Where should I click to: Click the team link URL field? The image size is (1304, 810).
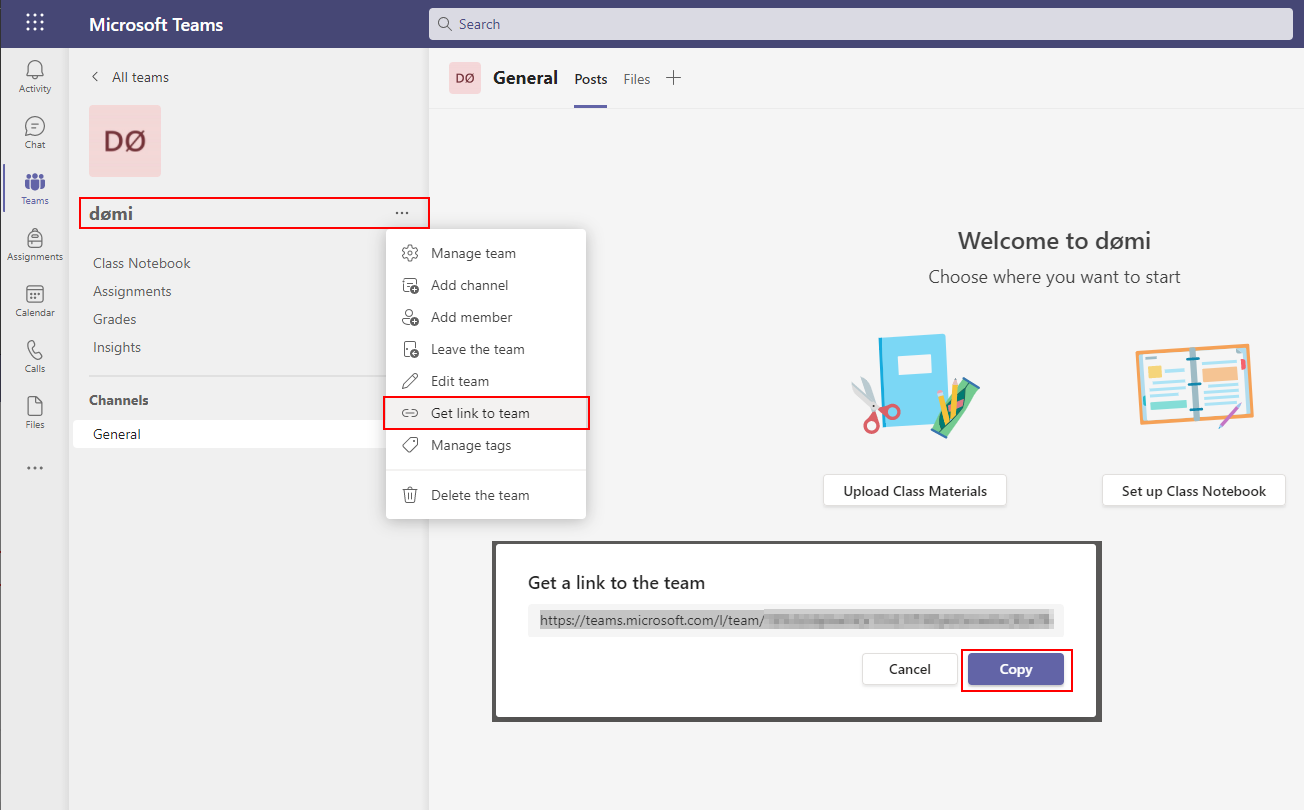pos(796,620)
